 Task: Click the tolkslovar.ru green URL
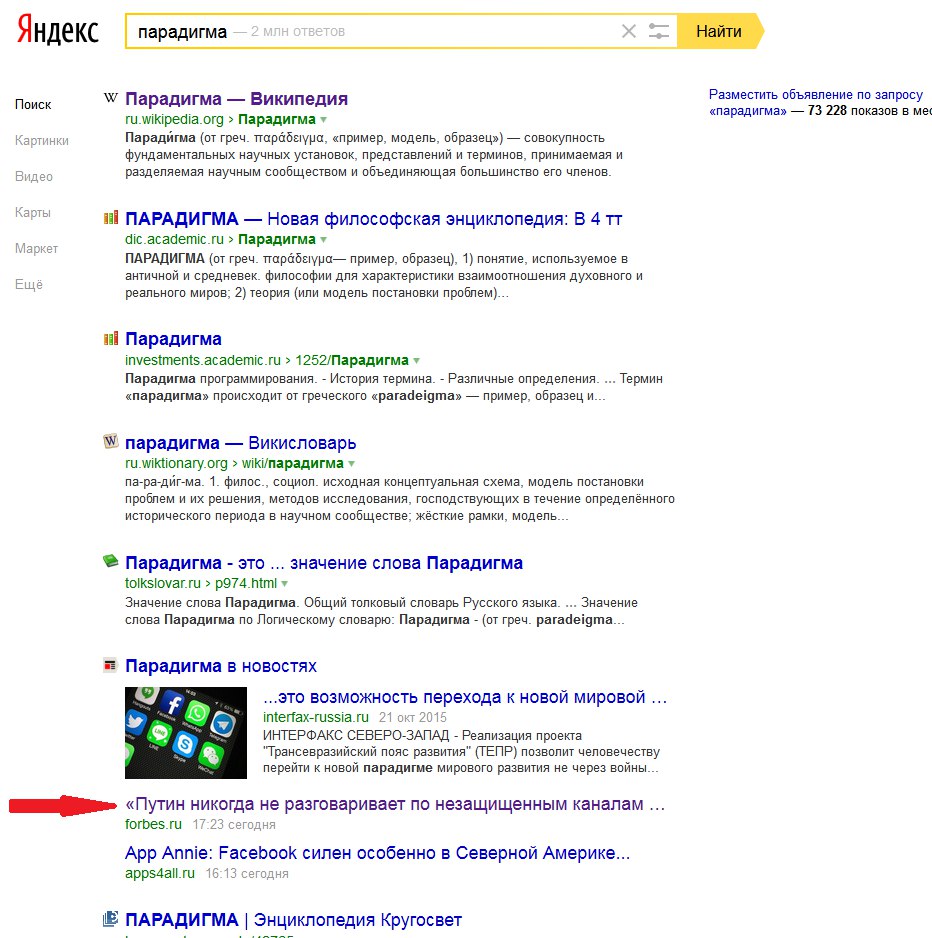click(x=163, y=584)
